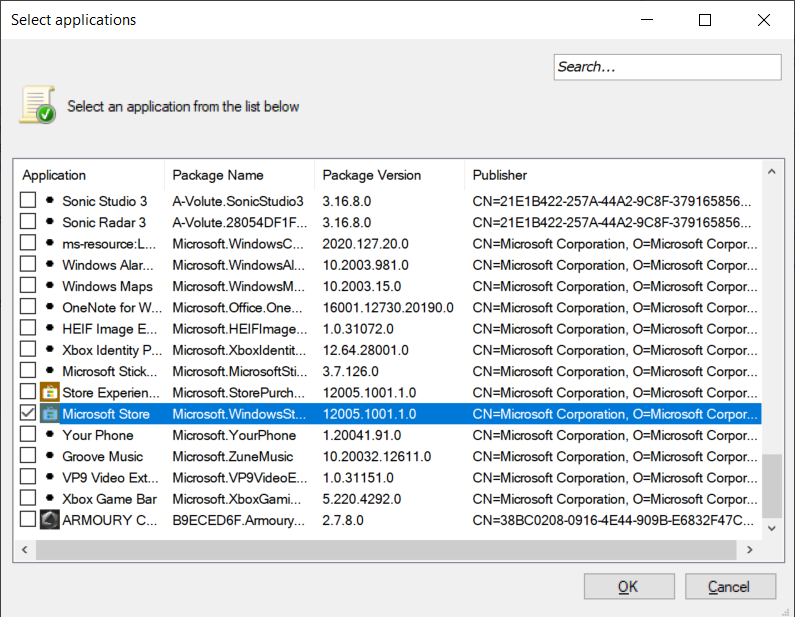Select the ARMOURY Crate checkbox
This screenshot has height=617, width=795.
coord(28,520)
